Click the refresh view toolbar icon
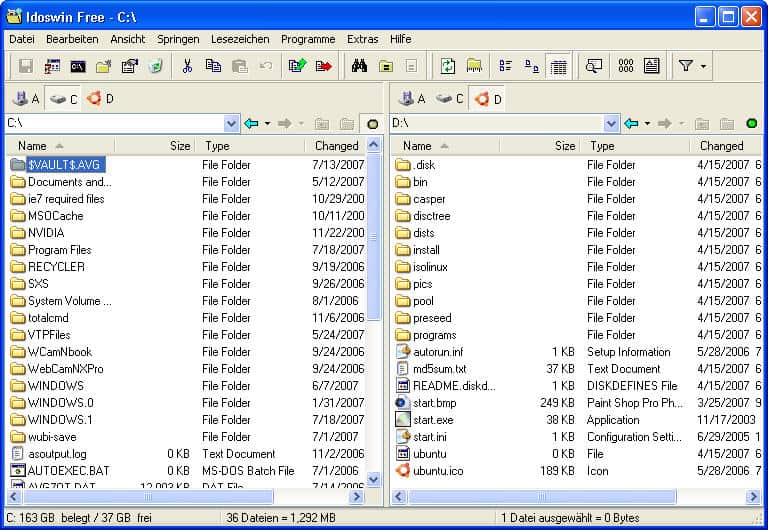 448,66
